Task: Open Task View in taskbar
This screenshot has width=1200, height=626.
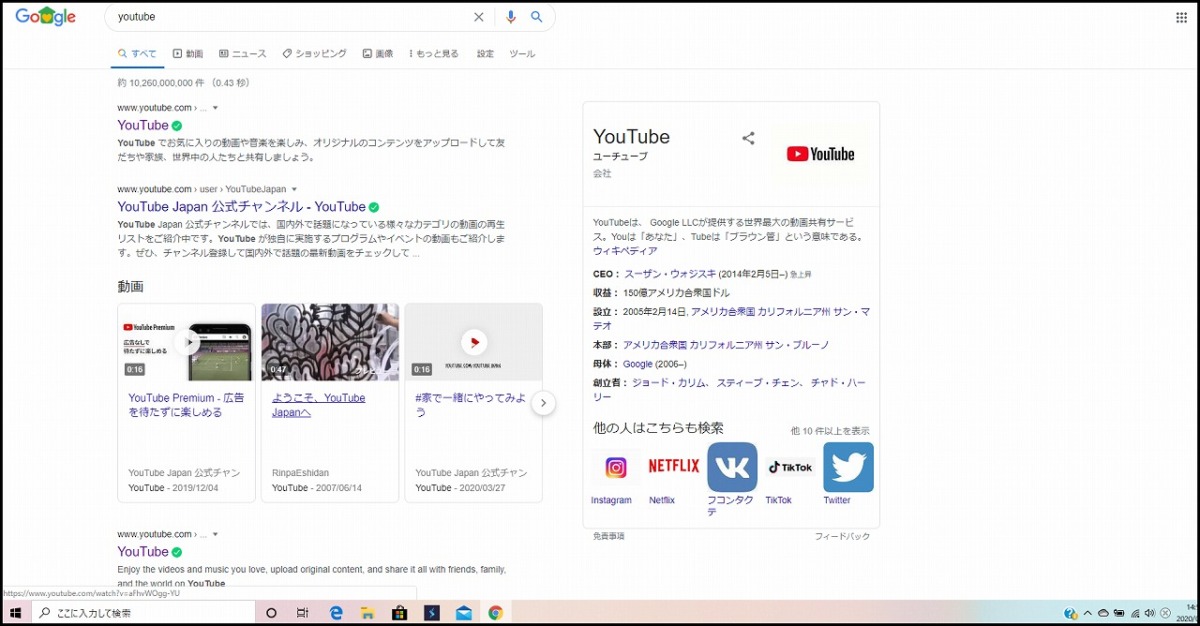Action: (303, 613)
